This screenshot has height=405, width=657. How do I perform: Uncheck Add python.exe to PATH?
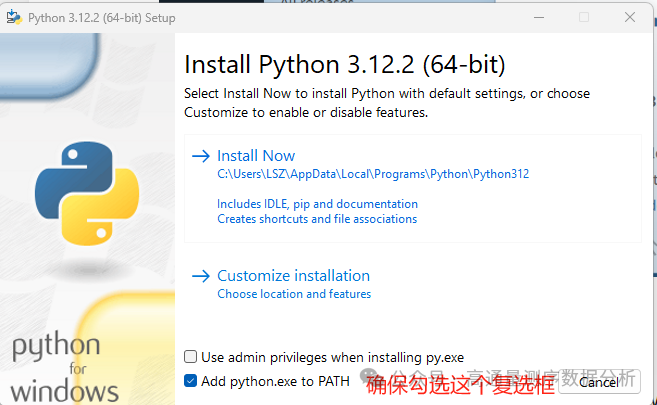[x=191, y=381]
